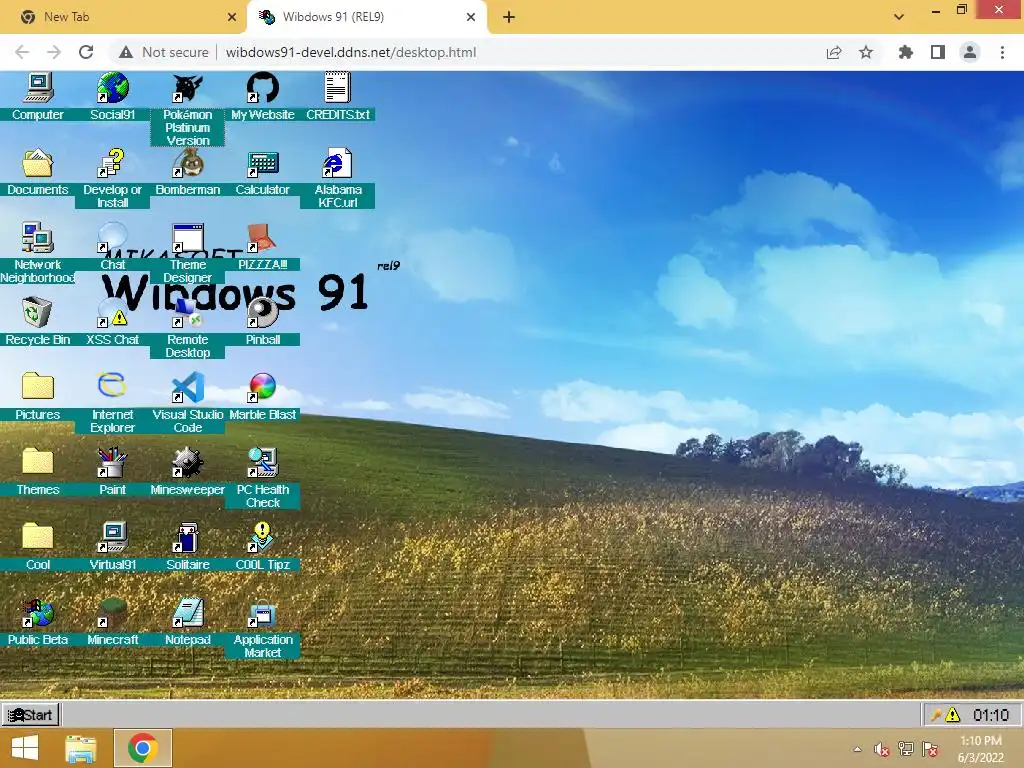The width and height of the screenshot is (1024, 768).
Task: Click the browser forward arrow
Action: coord(54,52)
